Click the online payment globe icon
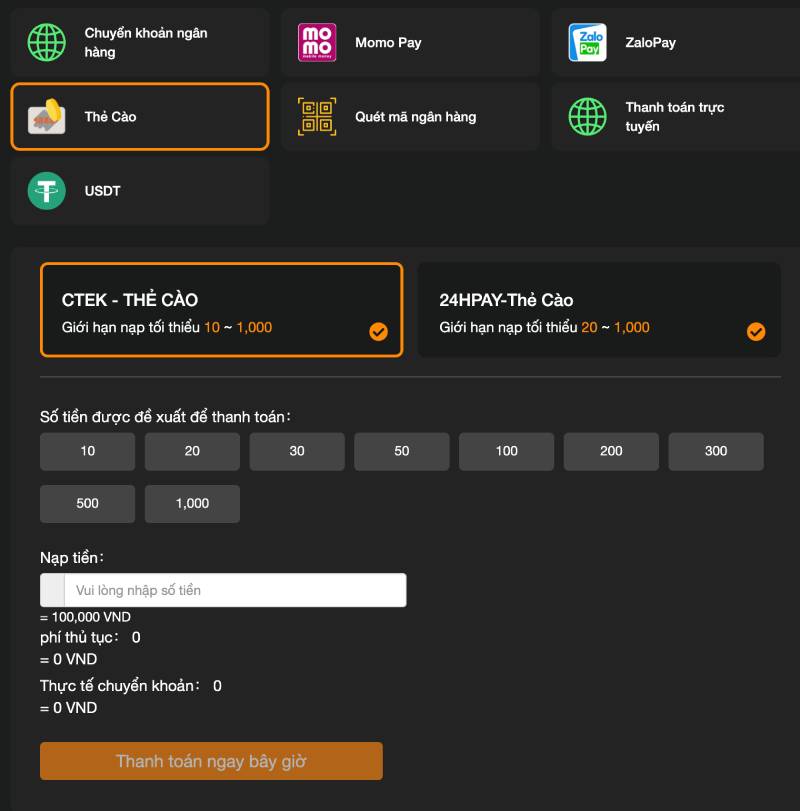800x811 pixels. (587, 117)
